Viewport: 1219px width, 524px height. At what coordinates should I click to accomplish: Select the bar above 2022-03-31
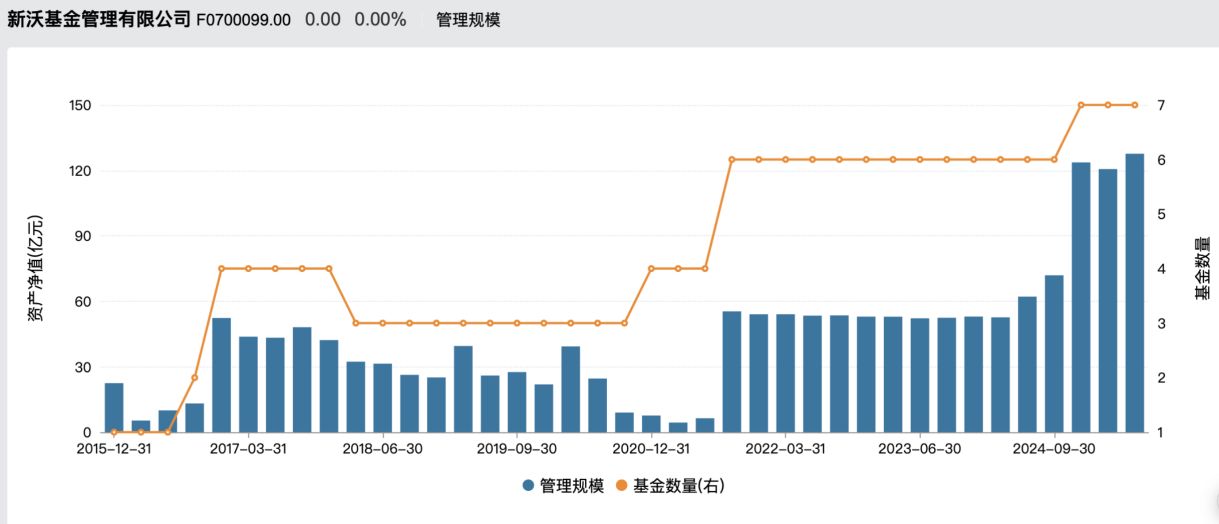point(786,373)
